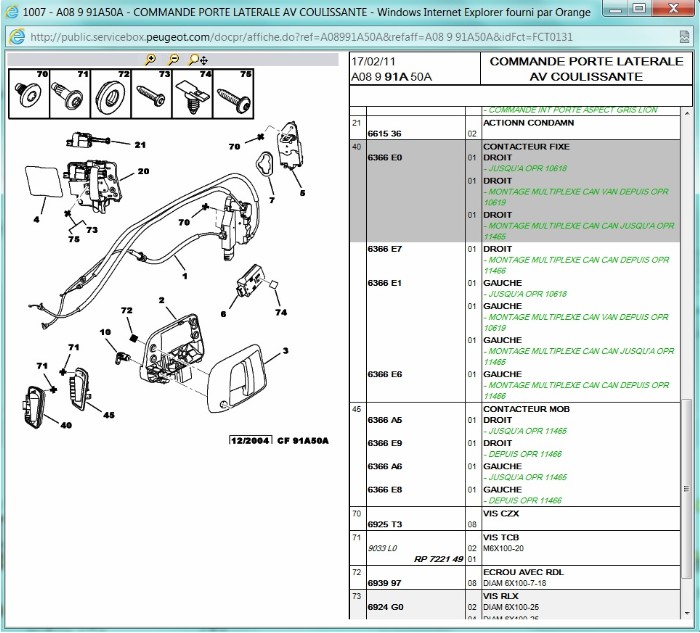Click callout number 20 in the diagram
700x633 pixels.
pos(143,171)
